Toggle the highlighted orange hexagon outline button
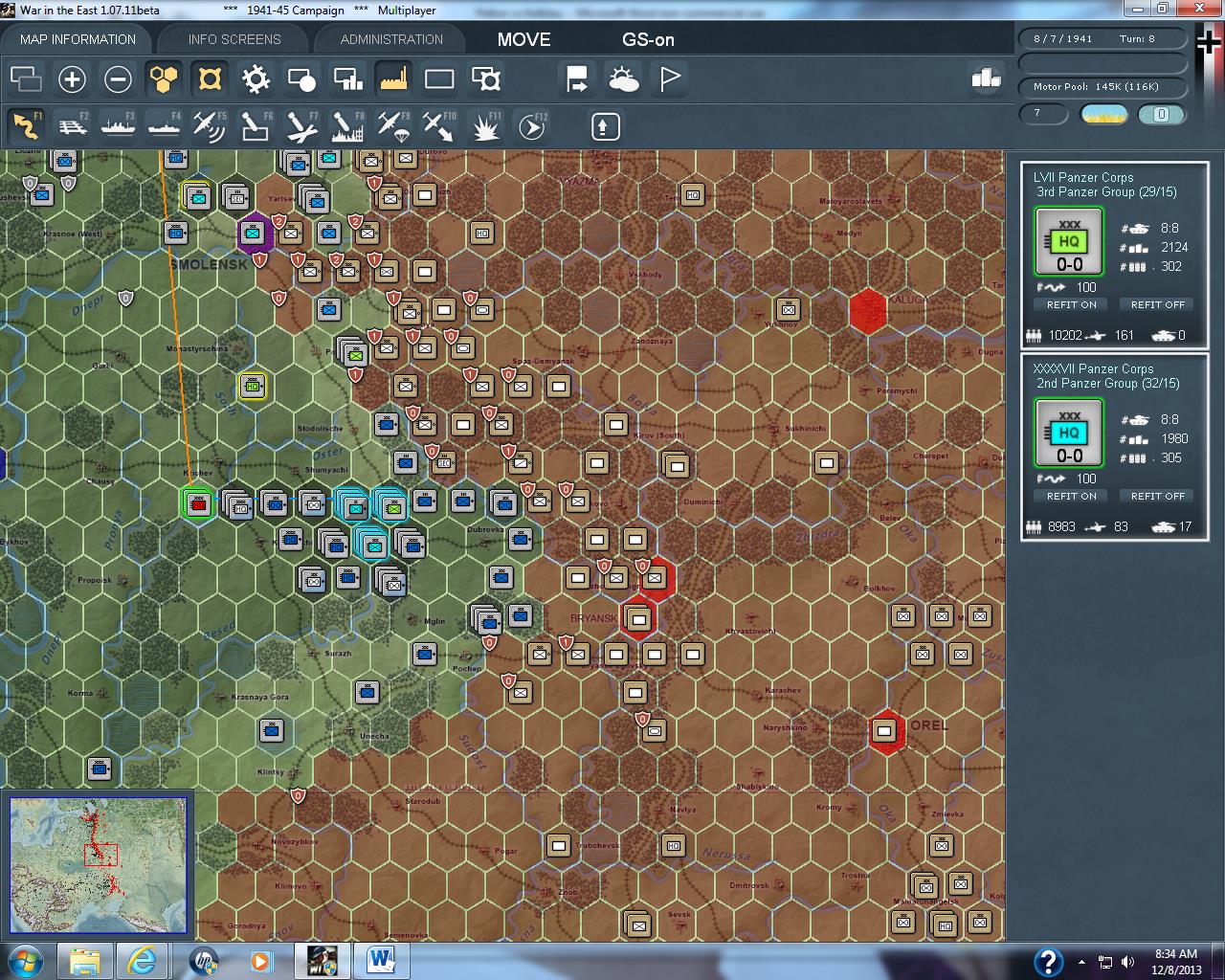The height and width of the screenshot is (980, 1225). click(210, 78)
